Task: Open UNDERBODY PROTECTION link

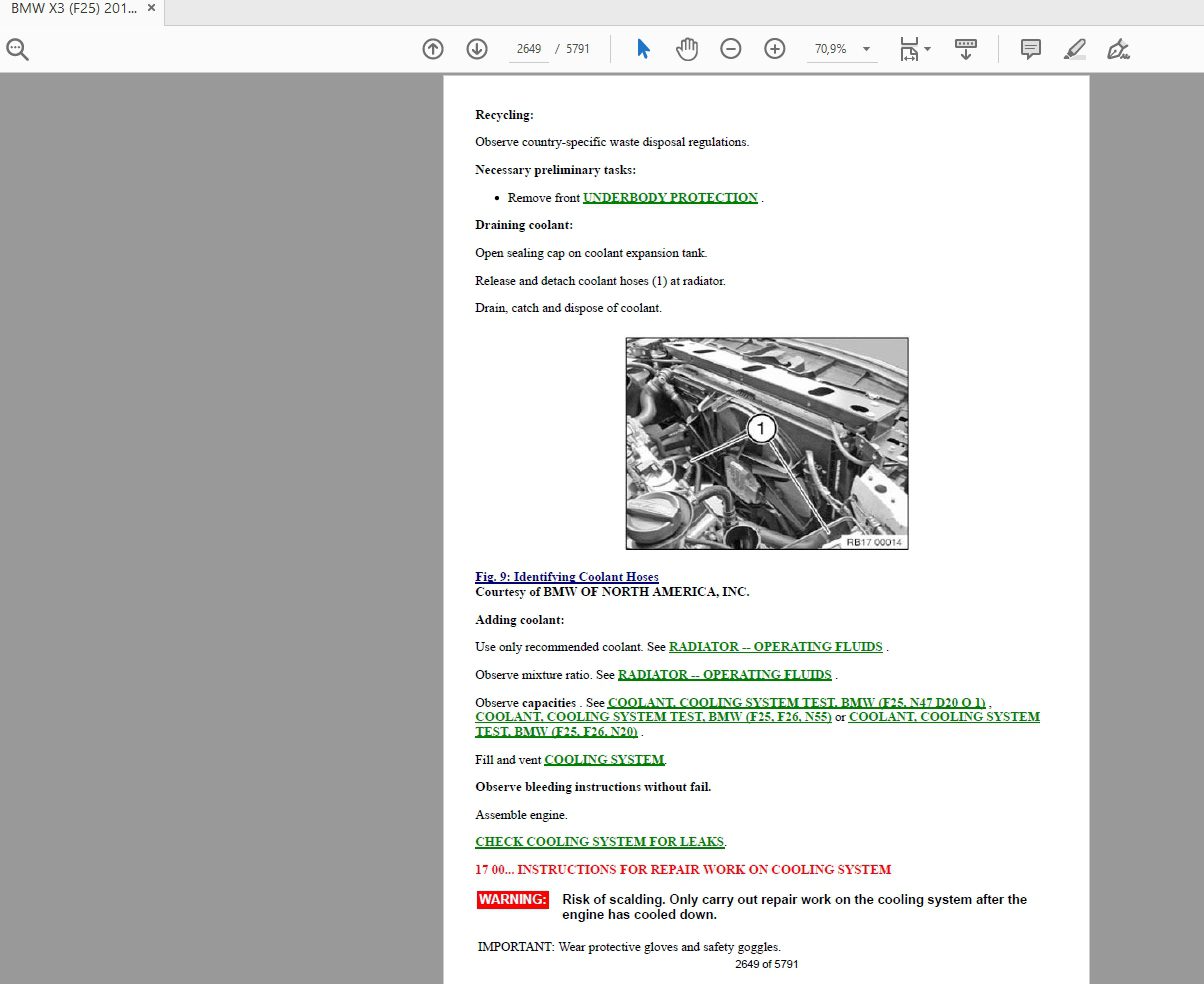Action: point(670,198)
